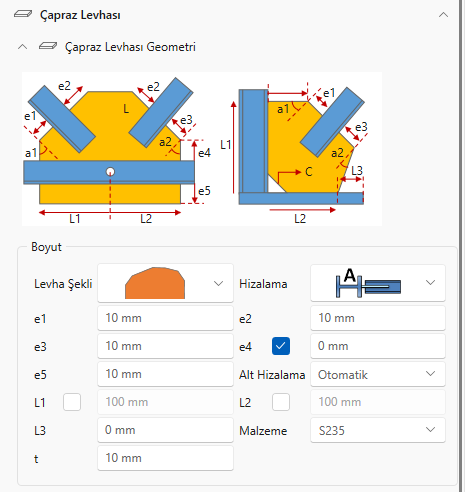Collapse the Çapraz Levhası section chevron
The width and height of the screenshot is (465, 492).
[x=443, y=15]
